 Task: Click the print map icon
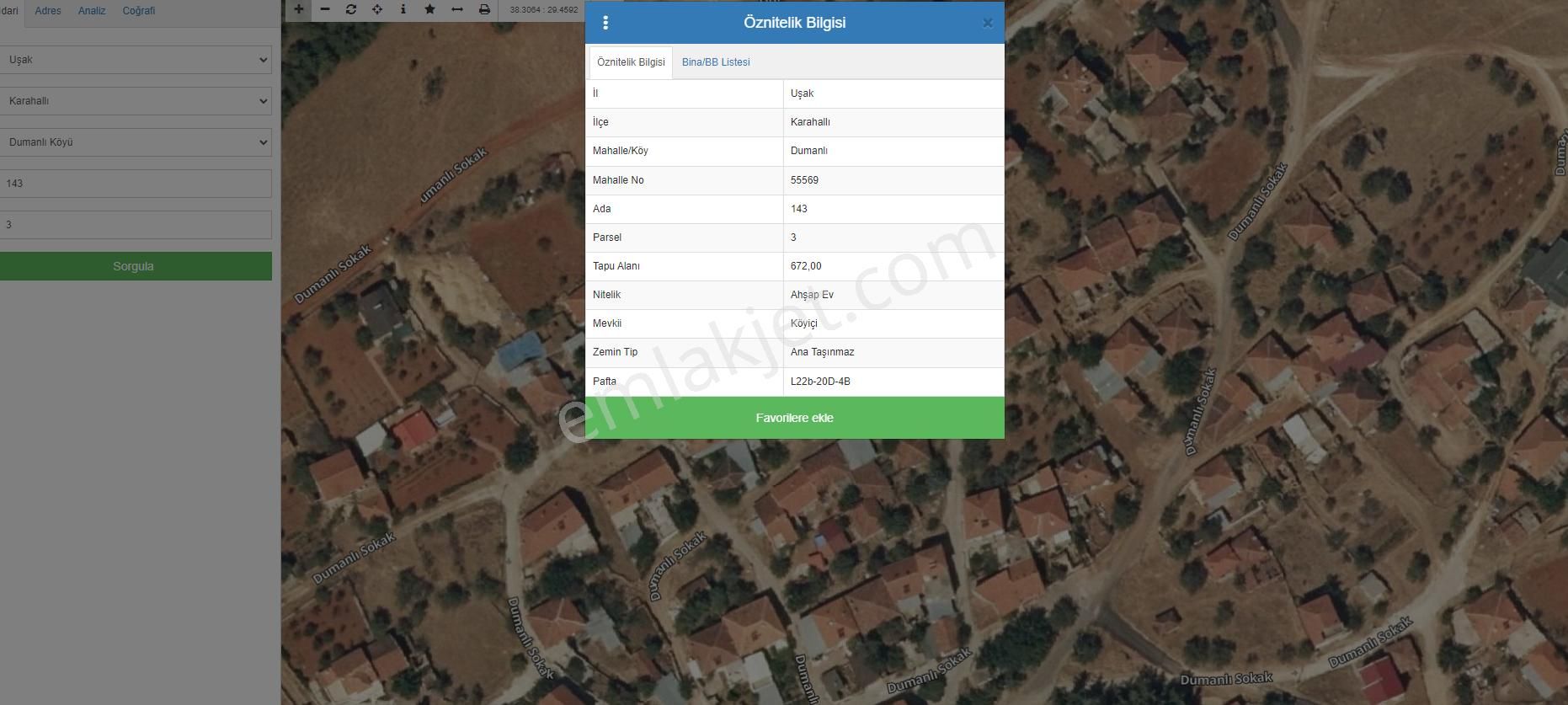[x=484, y=9]
